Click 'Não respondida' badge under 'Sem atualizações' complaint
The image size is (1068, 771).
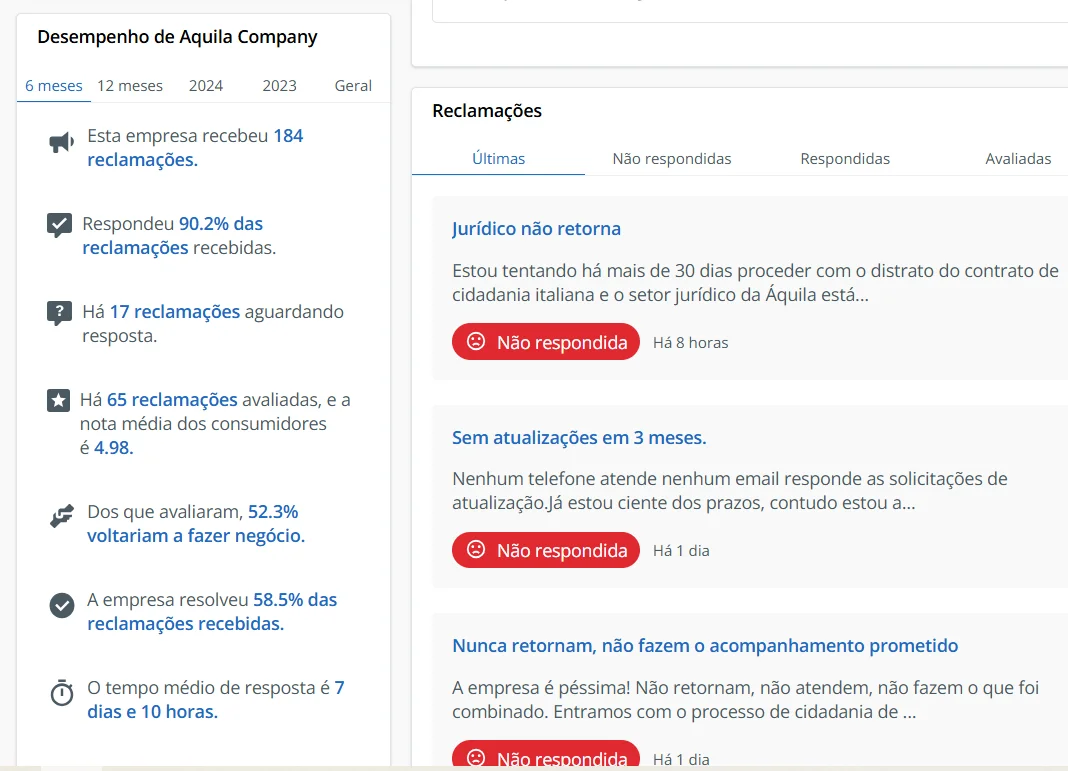[546, 550]
